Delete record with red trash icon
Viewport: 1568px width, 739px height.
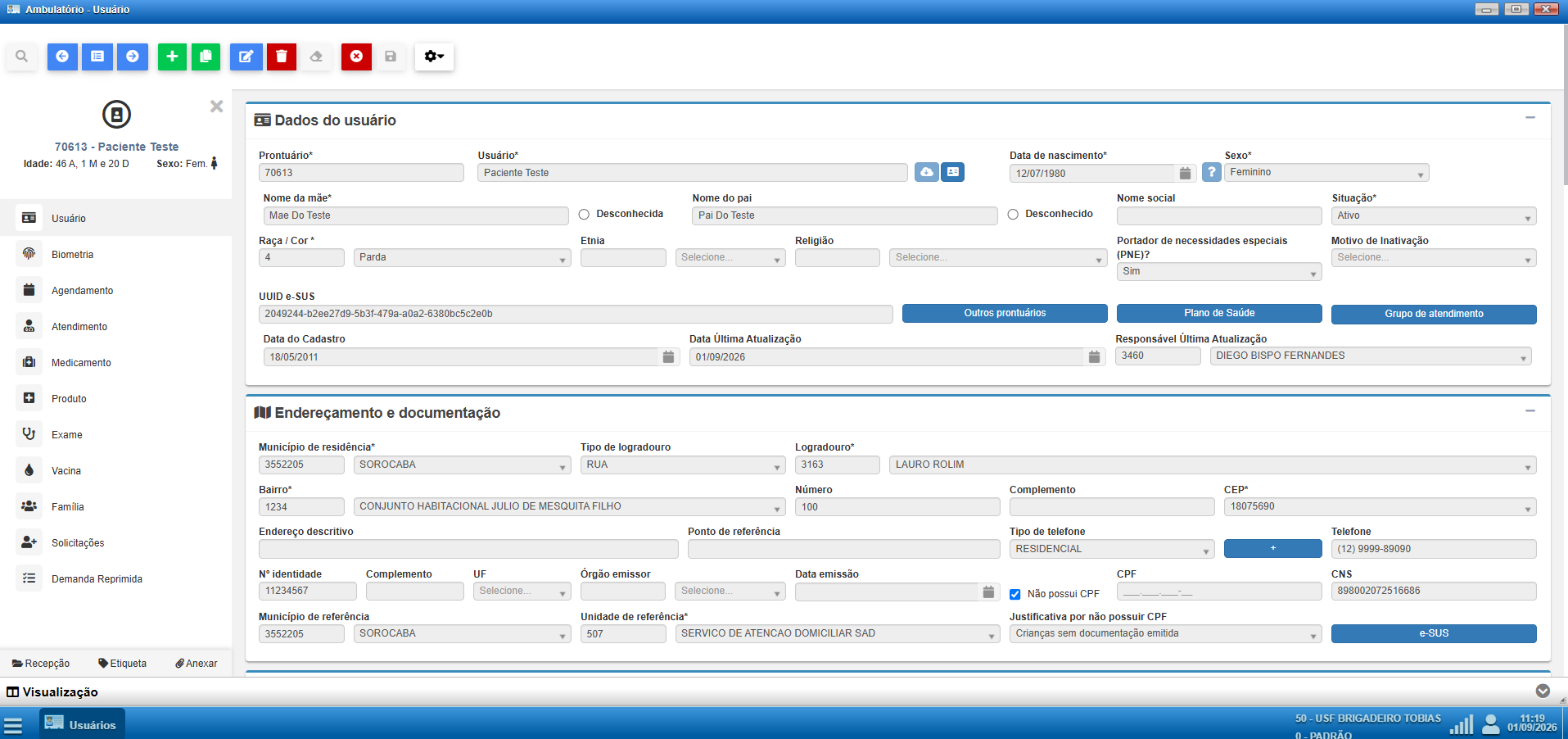pyautogui.click(x=282, y=57)
